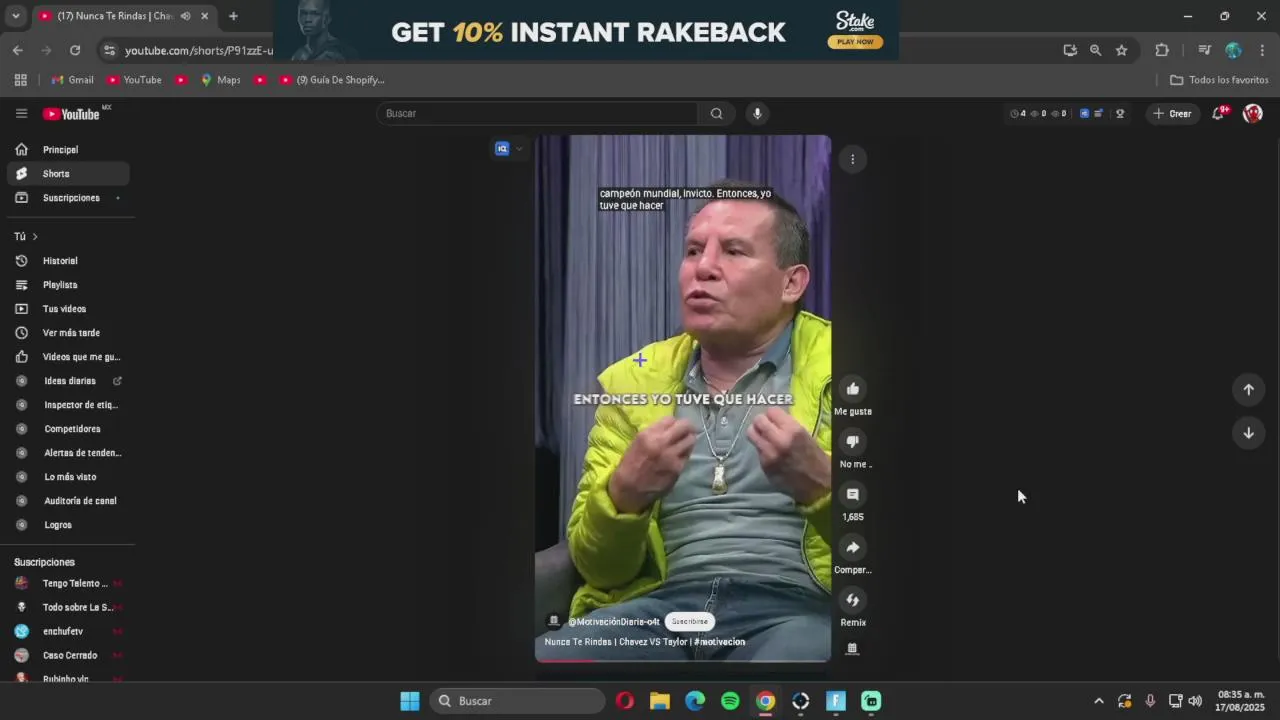
Task: Click the blue extension icon in header toolbar
Action: coord(1084,113)
